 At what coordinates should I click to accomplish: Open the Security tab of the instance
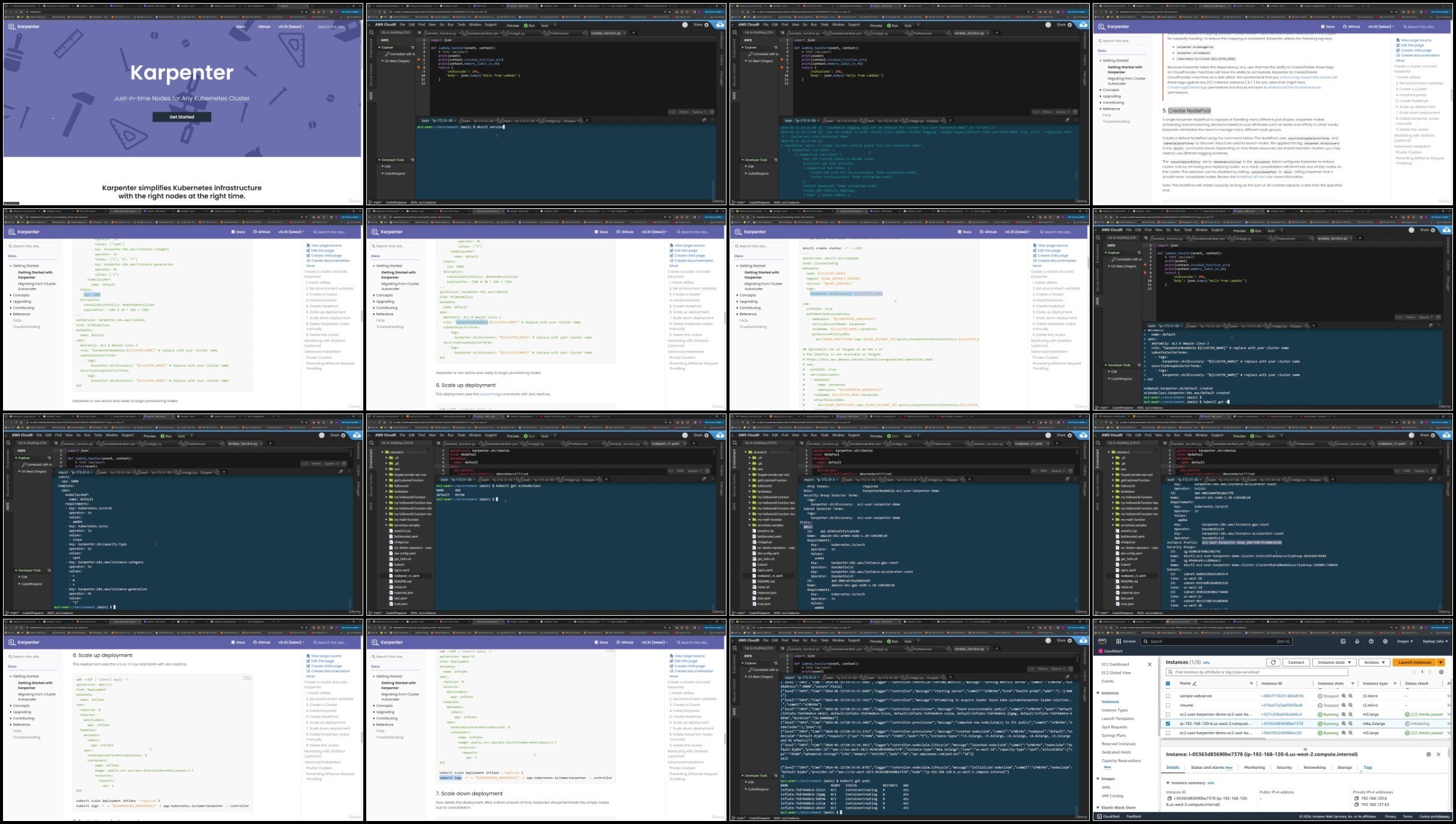pyautogui.click(x=1284, y=768)
